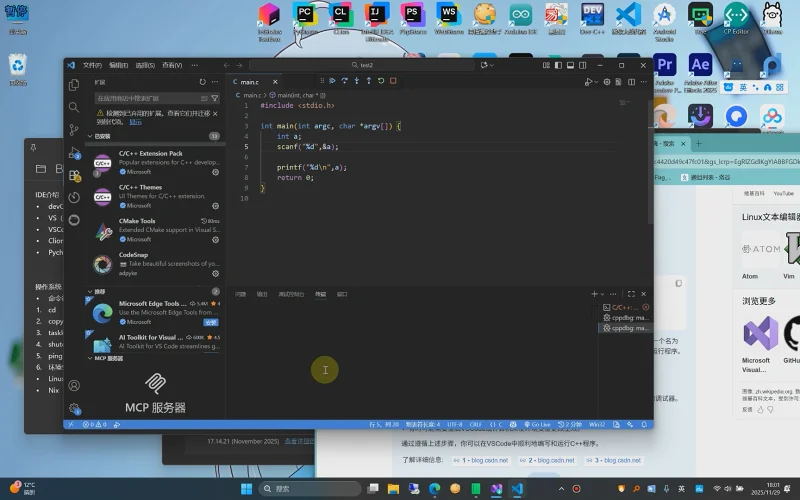800x500 pixels.
Task: Click the red Stop debugging button
Action: coord(393,81)
